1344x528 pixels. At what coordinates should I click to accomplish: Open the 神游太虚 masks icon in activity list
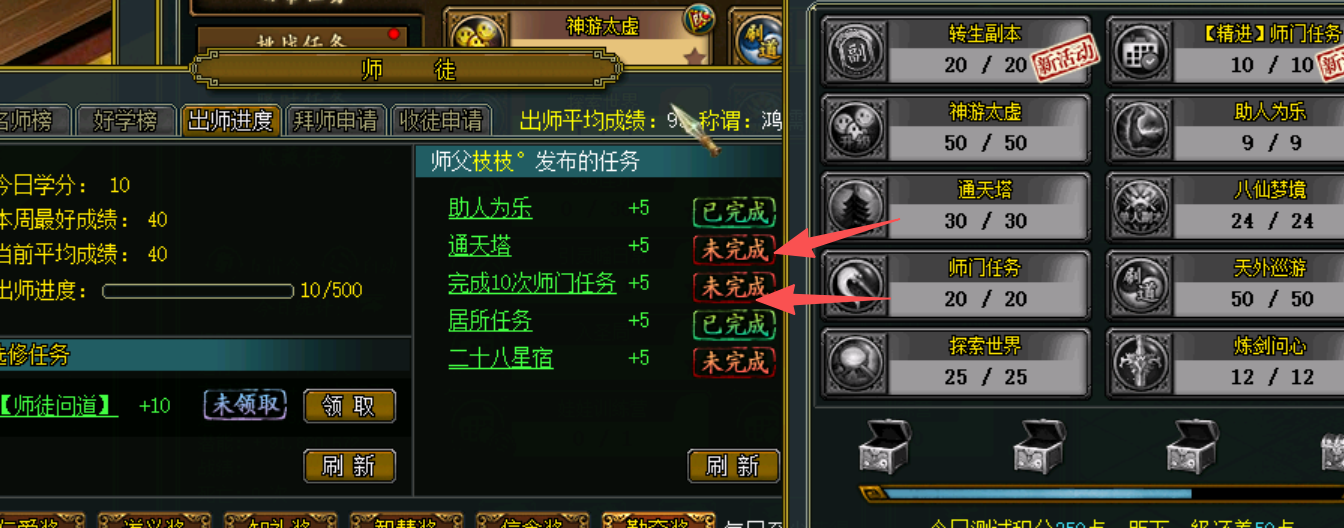856,130
